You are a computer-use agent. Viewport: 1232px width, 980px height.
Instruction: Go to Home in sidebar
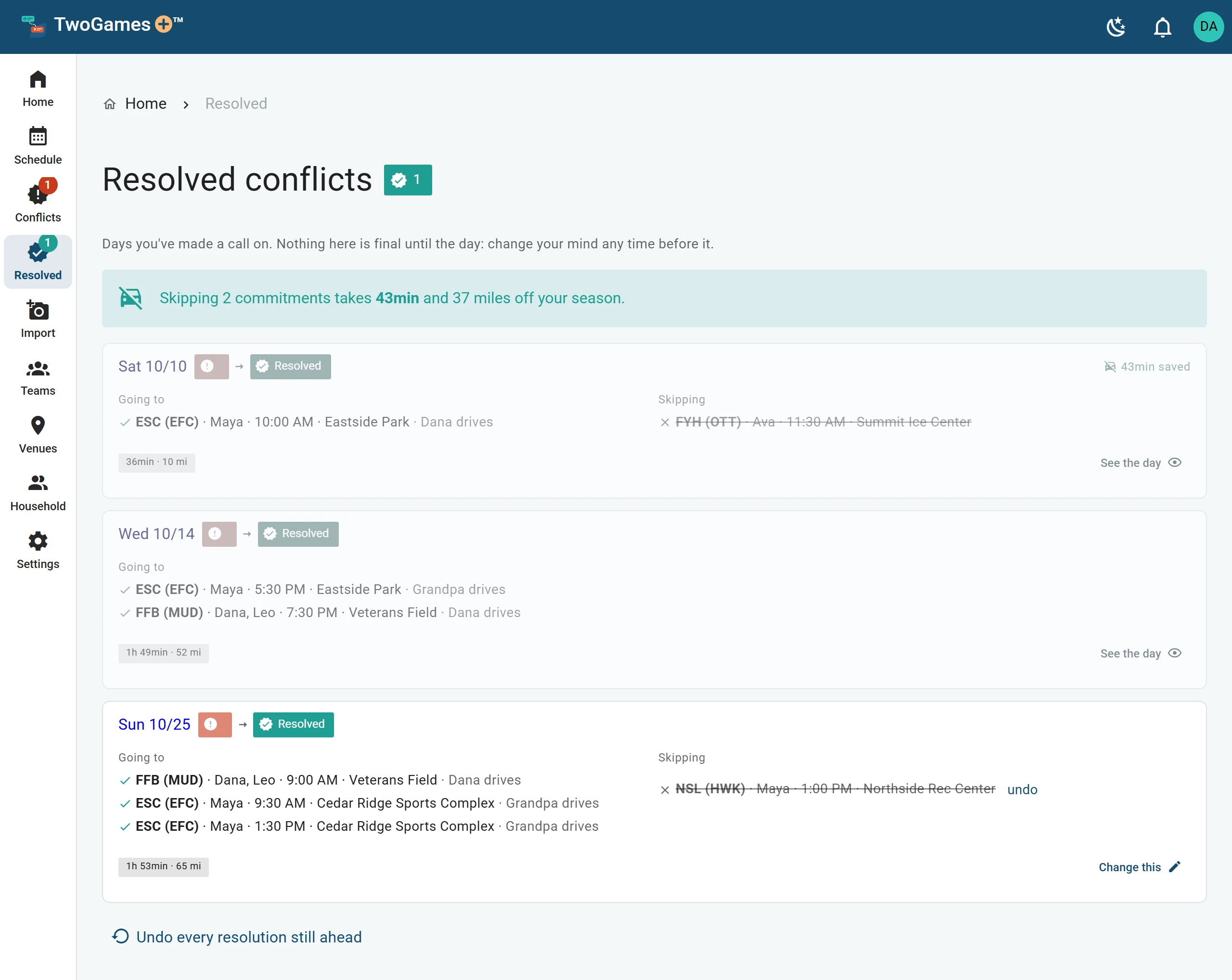(x=38, y=89)
